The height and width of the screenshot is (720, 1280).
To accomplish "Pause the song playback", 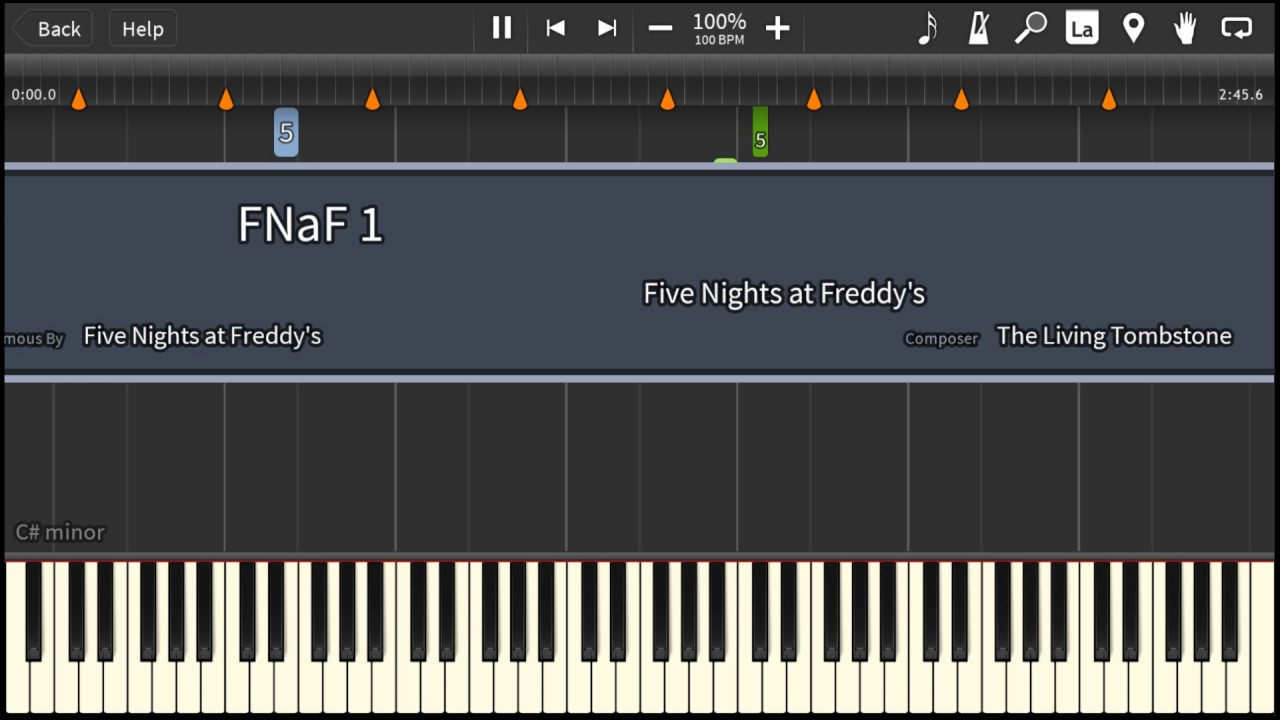I will (502, 28).
